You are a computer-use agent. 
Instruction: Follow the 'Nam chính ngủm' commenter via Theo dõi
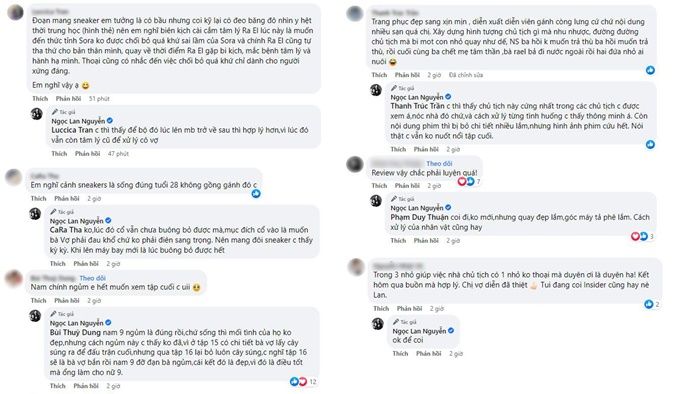pyautogui.click(x=93, y=278)
